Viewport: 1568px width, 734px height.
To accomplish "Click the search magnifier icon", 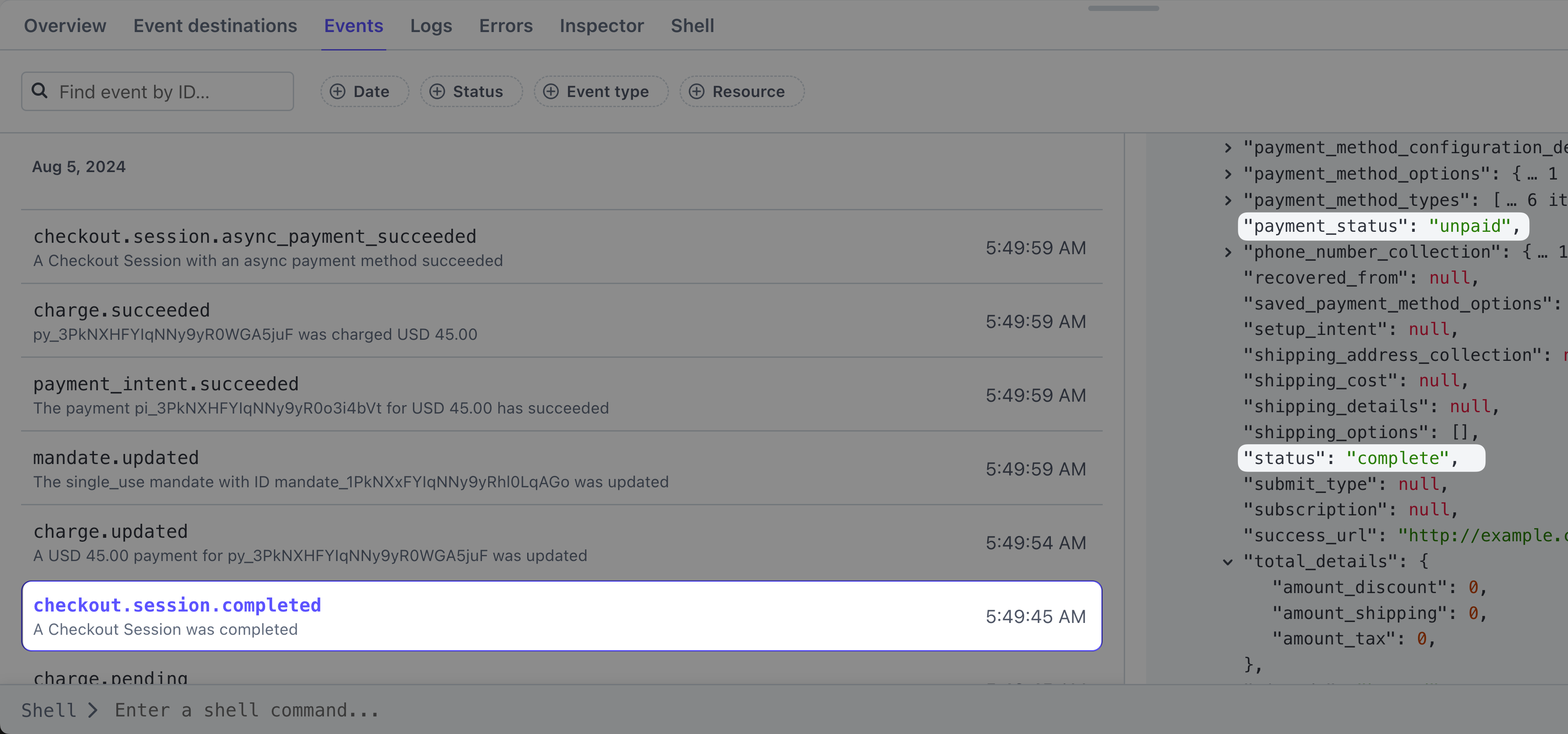I will click(x=40, y=91).
